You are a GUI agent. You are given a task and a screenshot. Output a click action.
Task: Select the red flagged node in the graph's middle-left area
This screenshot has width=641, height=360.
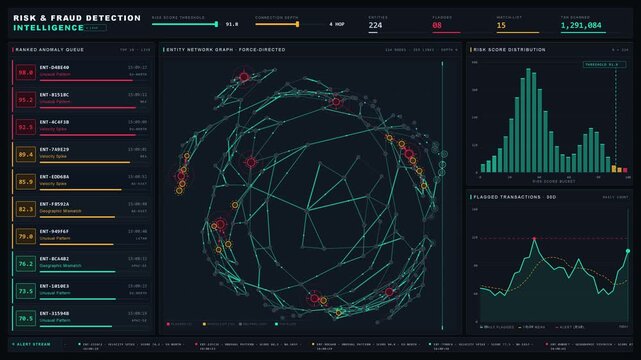point(251,162)
